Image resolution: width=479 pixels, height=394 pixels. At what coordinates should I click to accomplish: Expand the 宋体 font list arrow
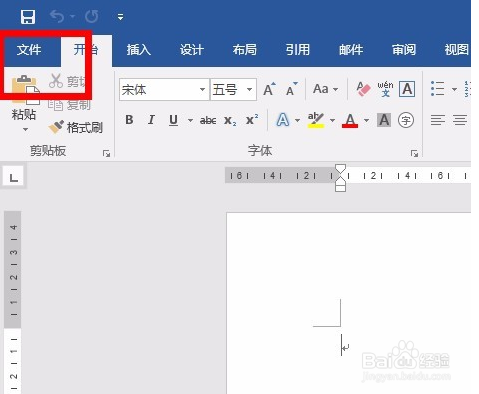click(202, 90)
